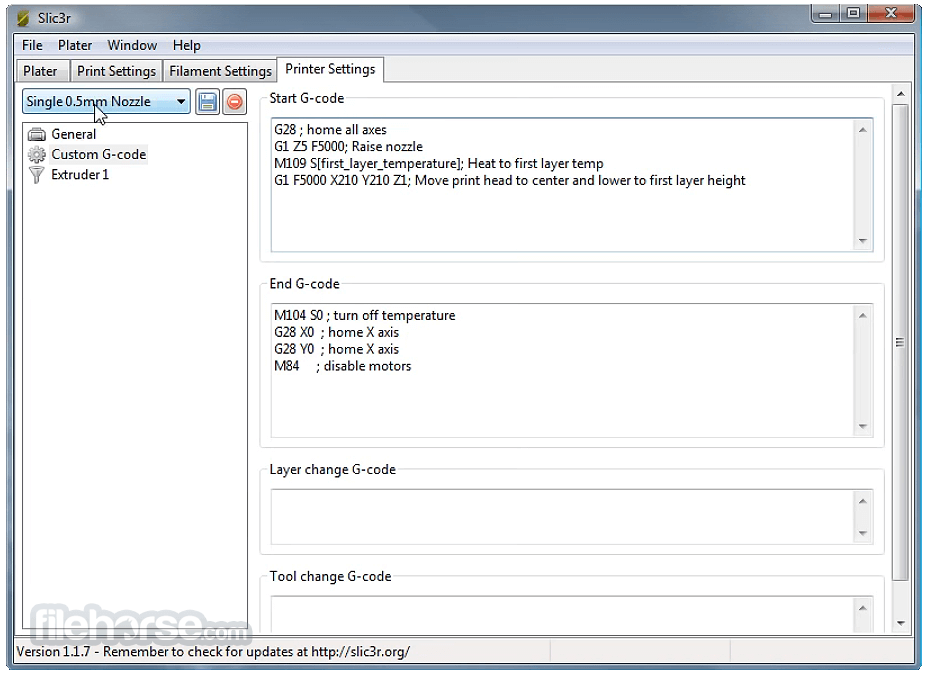Click Layer change G-code scroll down arrow
926x676 pixels.
863,533
